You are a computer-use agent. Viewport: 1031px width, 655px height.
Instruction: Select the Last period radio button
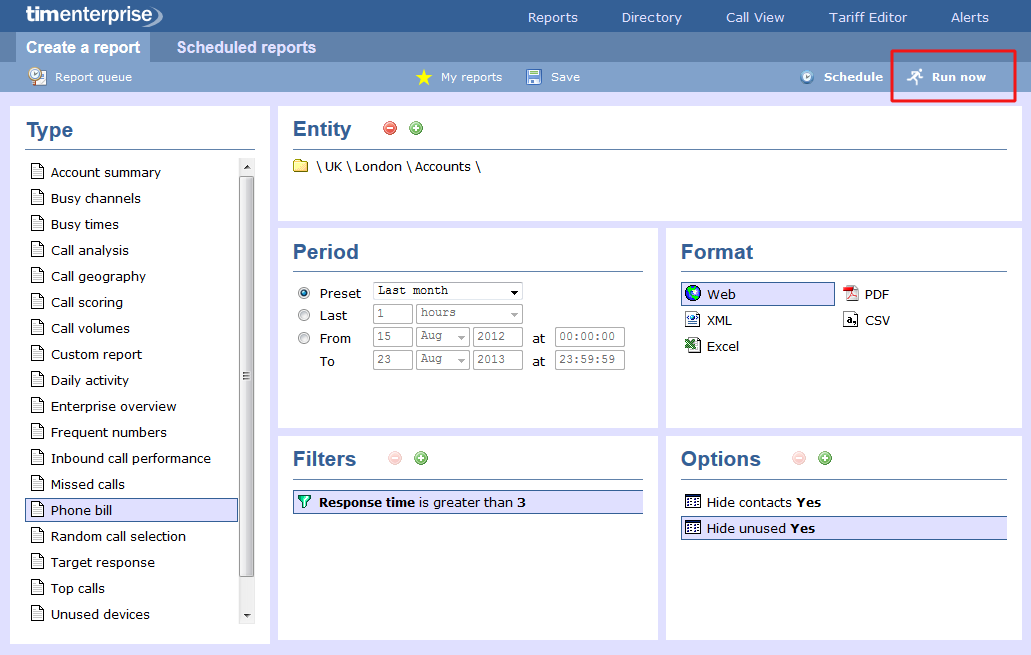point(304,315)
